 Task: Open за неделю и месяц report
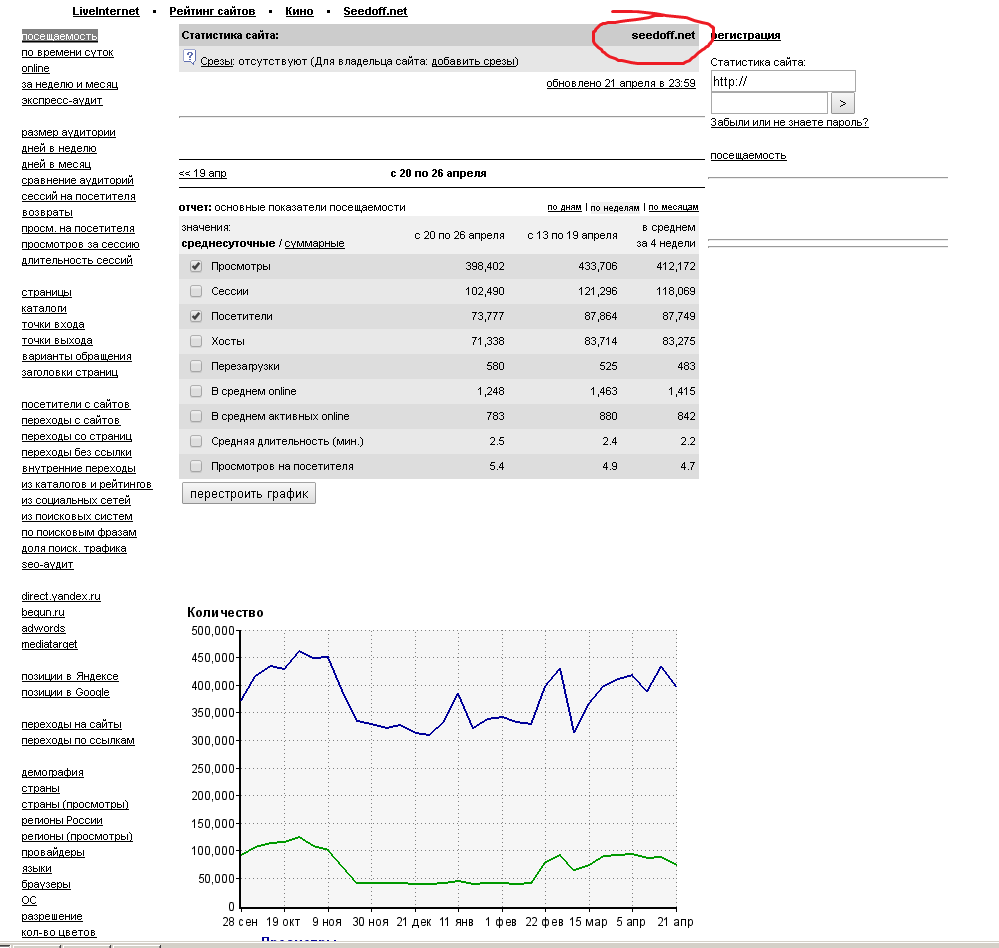tap(69, 84)
